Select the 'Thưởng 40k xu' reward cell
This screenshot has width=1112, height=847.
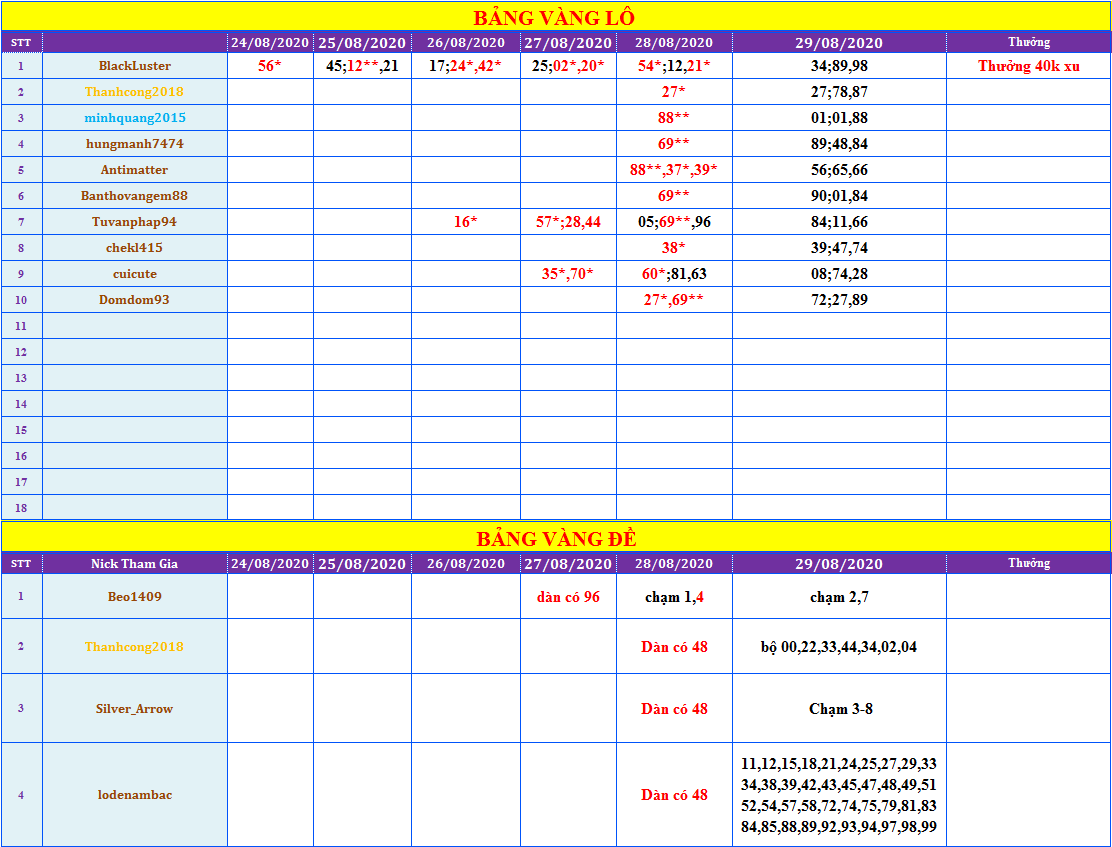pyautogui.click(x=1029, y=66)
